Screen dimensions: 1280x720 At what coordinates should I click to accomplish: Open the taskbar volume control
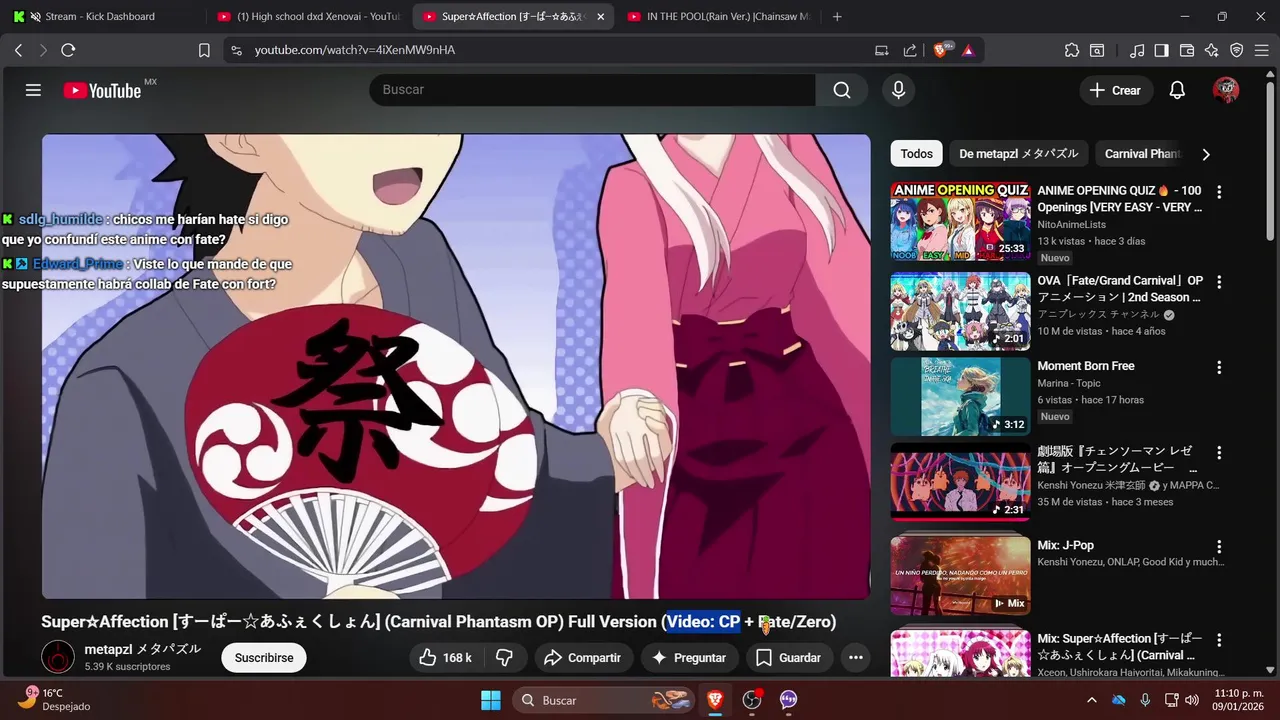[x=1193, y=700]
